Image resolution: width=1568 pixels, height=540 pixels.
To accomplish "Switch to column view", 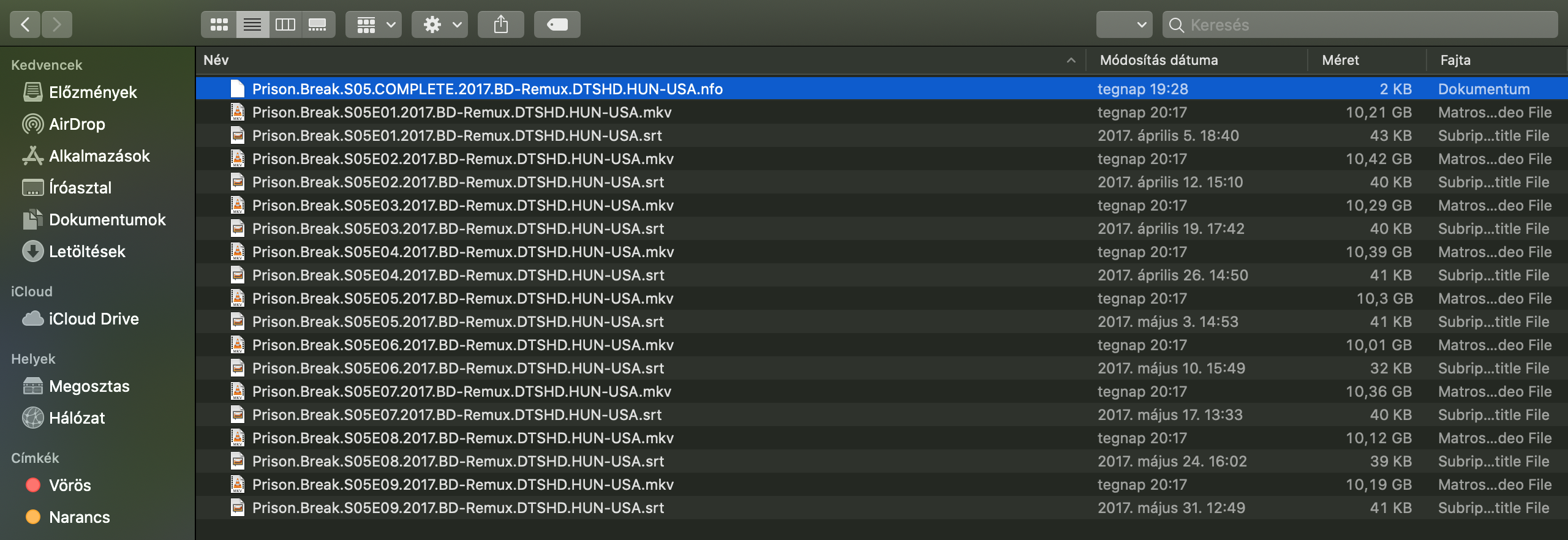I will point(285,24).
